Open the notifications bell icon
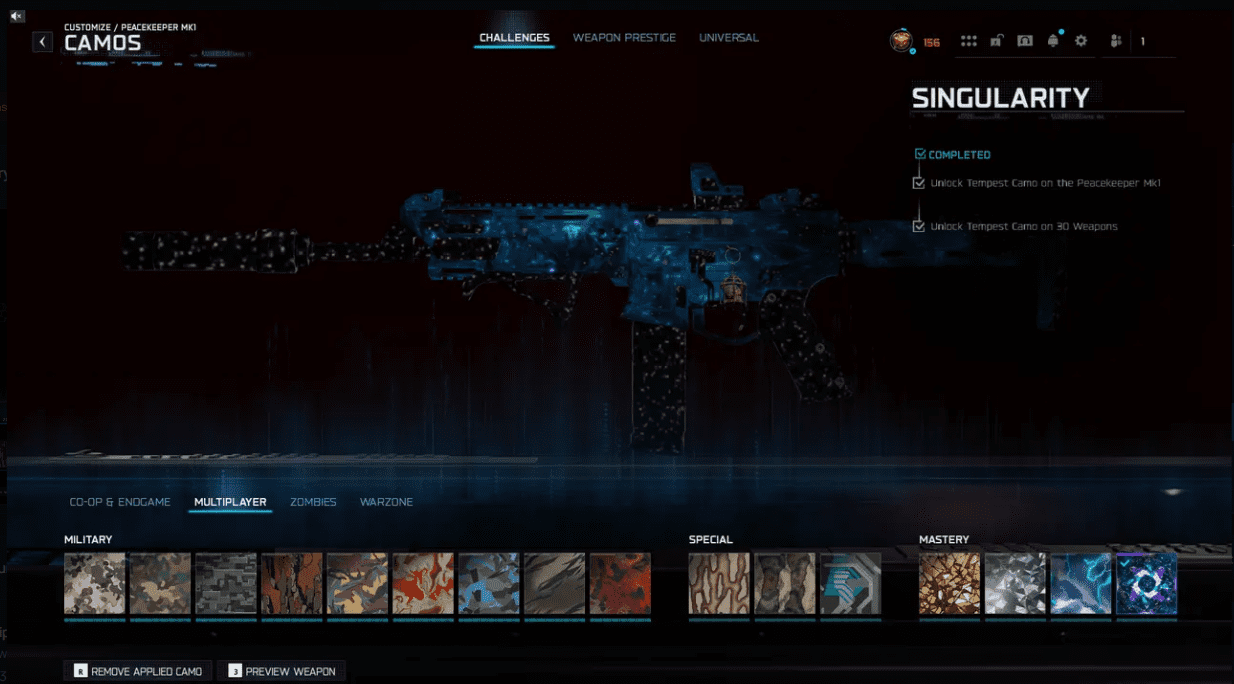Screen dimensions: 1234x684 1053,41
